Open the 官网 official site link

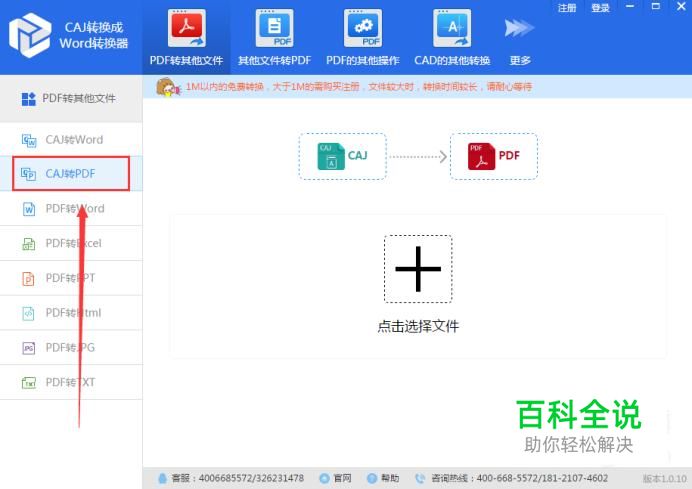342,478
